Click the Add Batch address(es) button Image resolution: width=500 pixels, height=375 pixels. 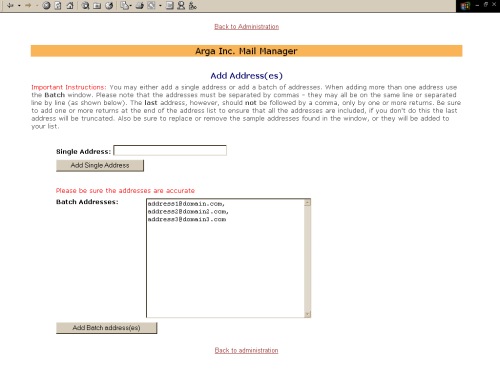pos(106,328)
